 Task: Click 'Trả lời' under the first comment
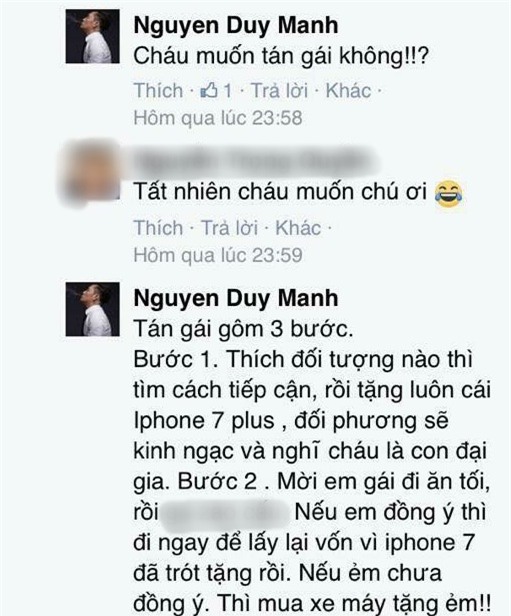click(x=279, y=91)
